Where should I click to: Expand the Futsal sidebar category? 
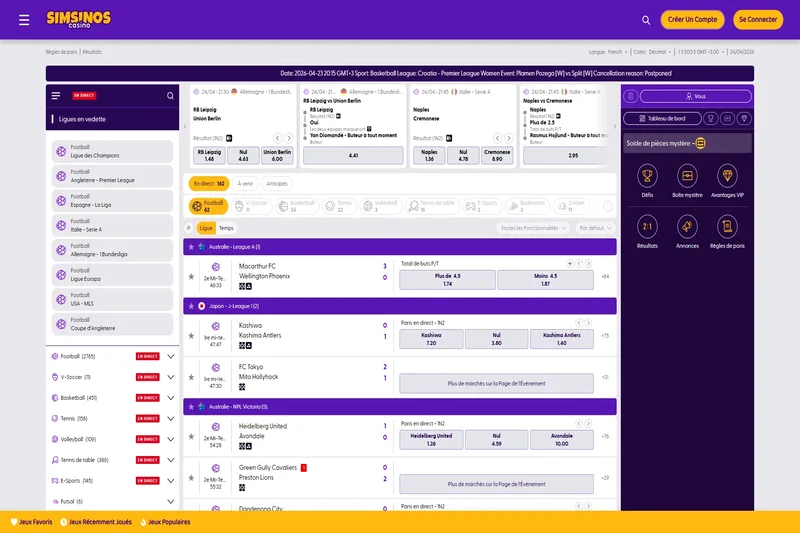(x=170, y=501)
